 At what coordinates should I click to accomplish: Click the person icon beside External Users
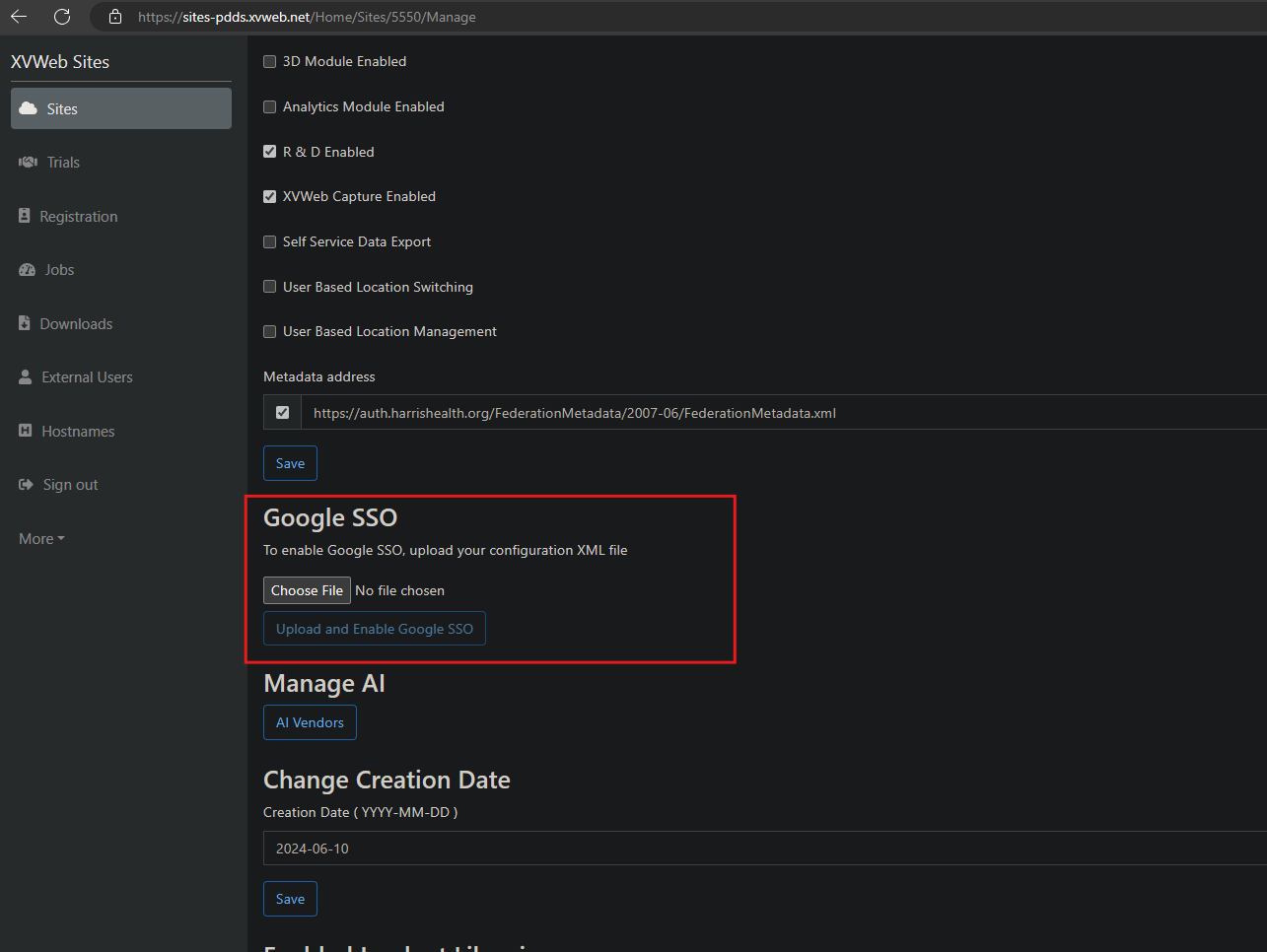click(x=26, y=377)
